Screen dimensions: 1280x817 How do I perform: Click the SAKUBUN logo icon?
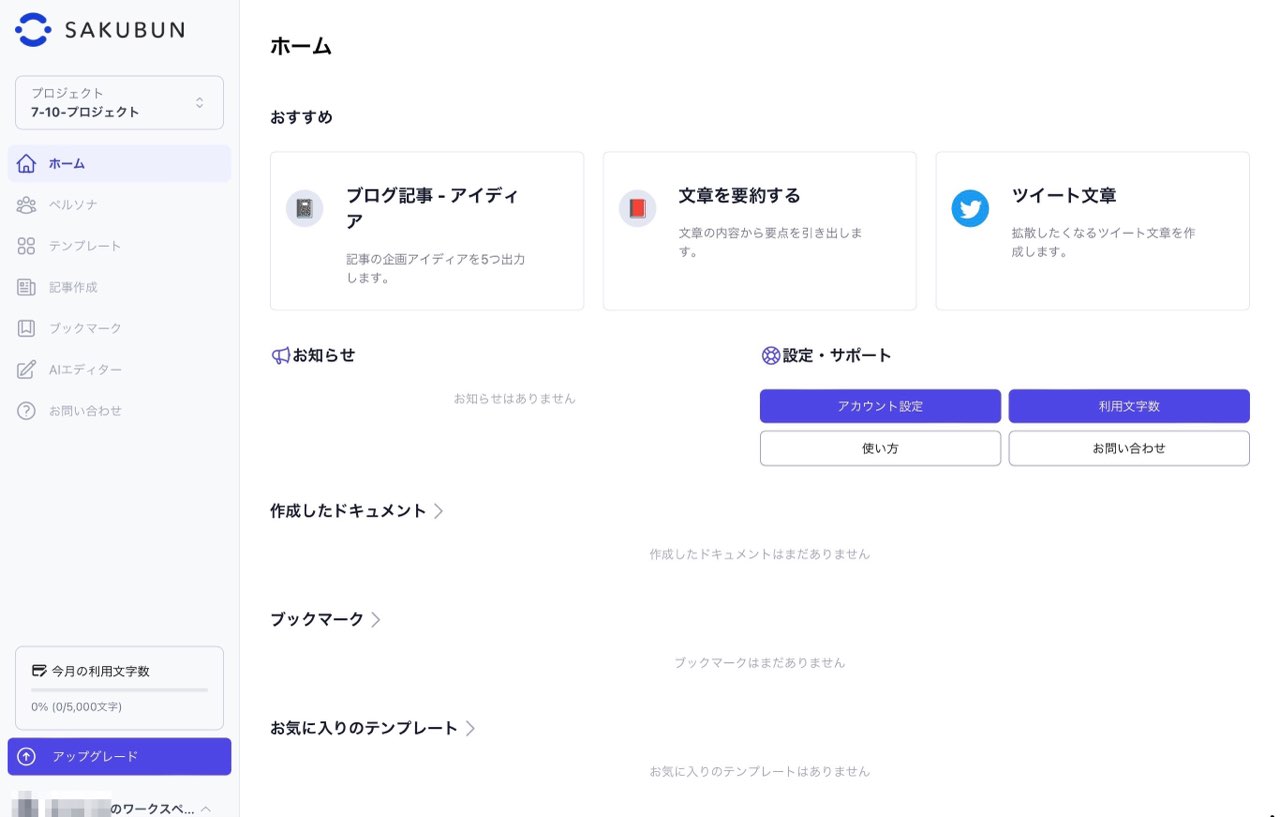34,30
